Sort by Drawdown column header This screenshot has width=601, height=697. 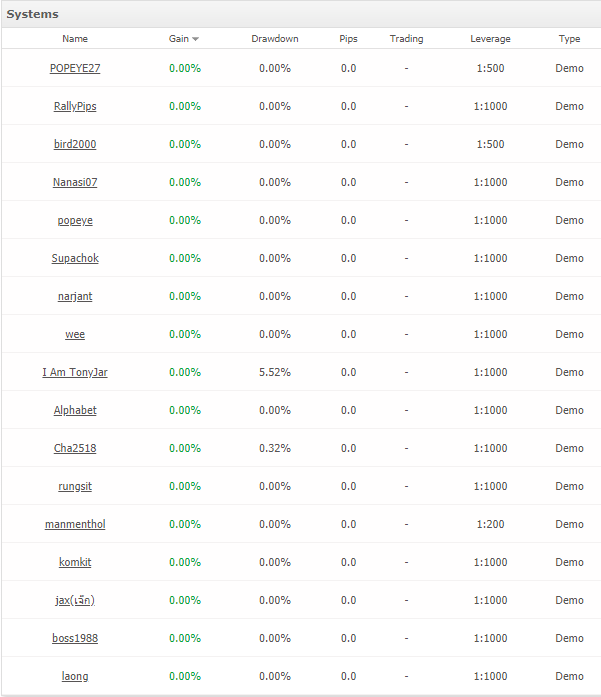pos(275,39)
